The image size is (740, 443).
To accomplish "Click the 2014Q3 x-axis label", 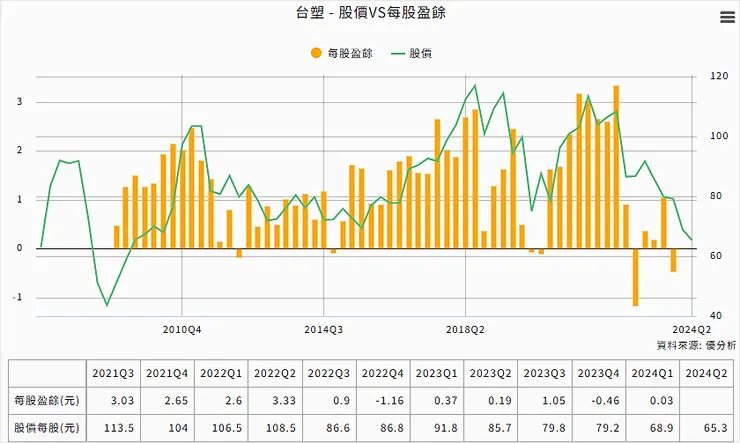I will point(323,330).
